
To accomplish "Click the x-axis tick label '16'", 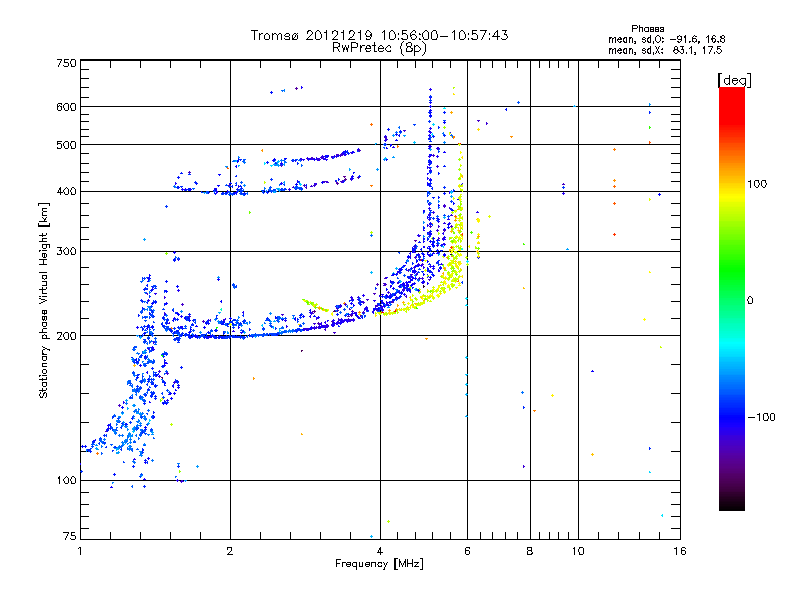I will click(680, 551).
